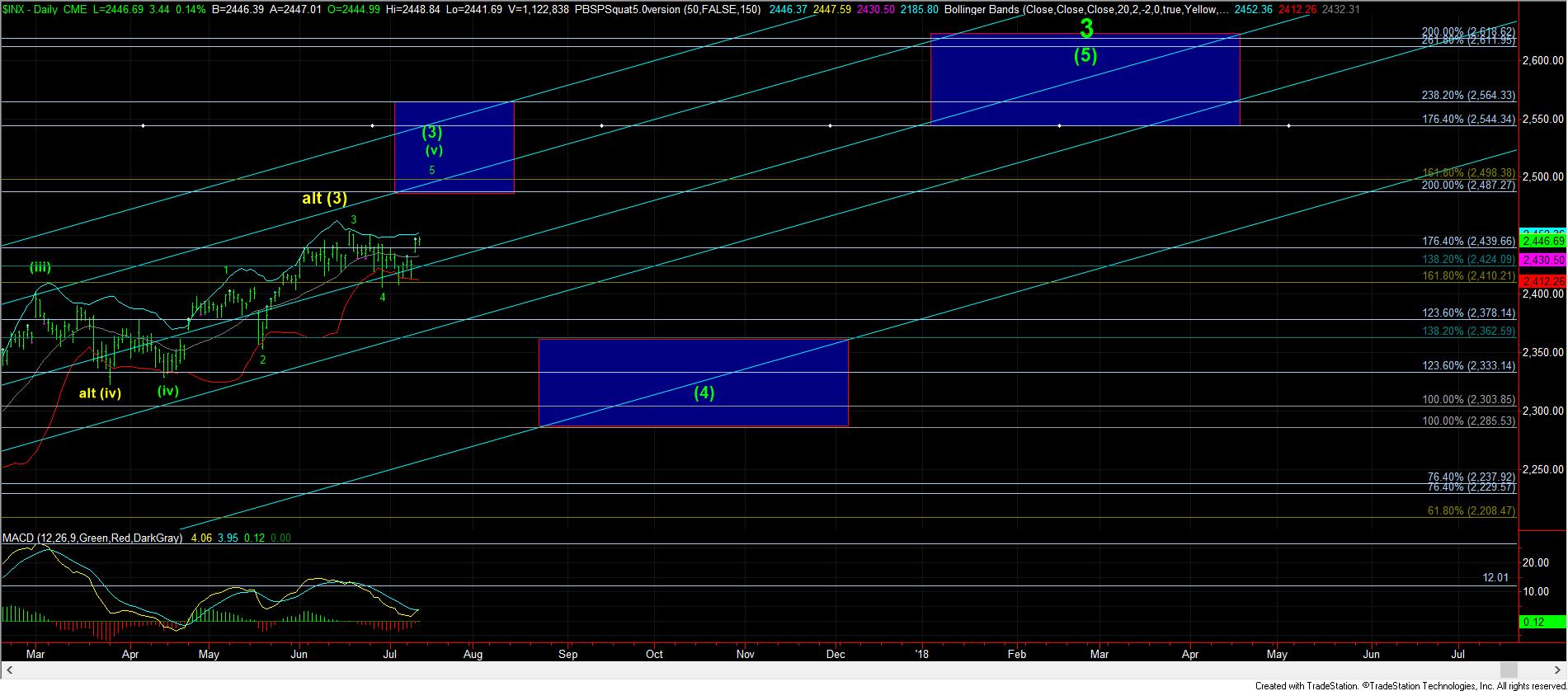This screenshot has height=691, width=1568.
Task: Click the MACD (12,26,9) indicator label
Action: [92, 538]
